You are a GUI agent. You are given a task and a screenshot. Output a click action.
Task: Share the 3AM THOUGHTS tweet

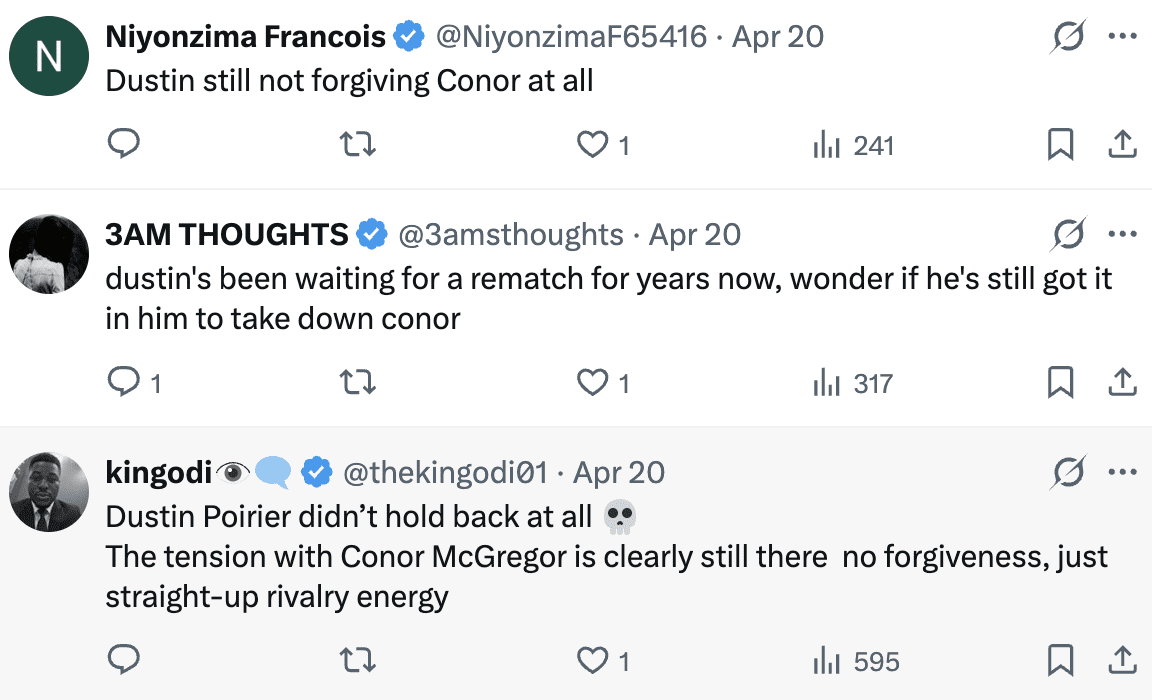(1123, 382)
